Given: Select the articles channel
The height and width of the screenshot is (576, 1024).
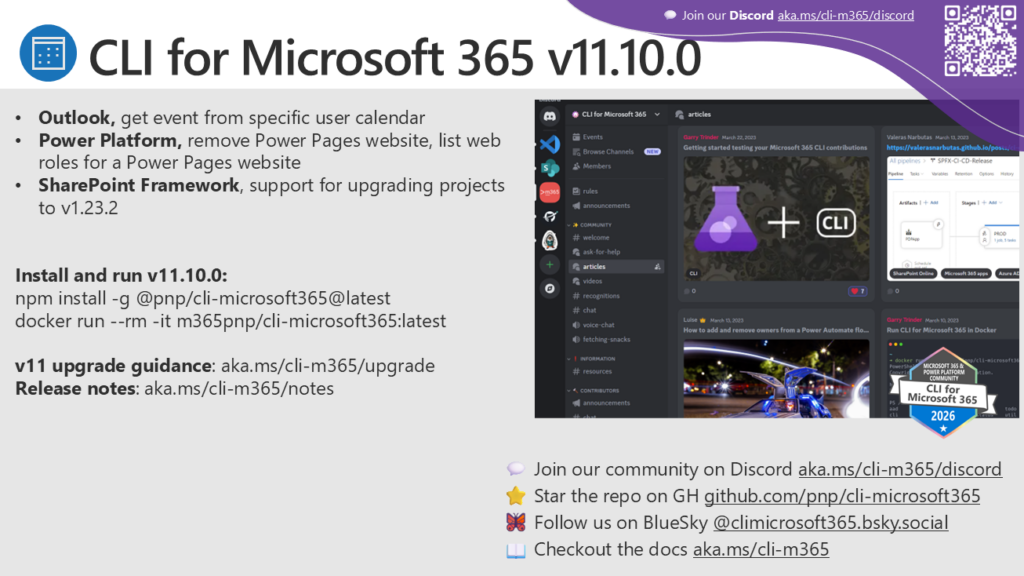Looking at the screenshot, I should 616,266.
